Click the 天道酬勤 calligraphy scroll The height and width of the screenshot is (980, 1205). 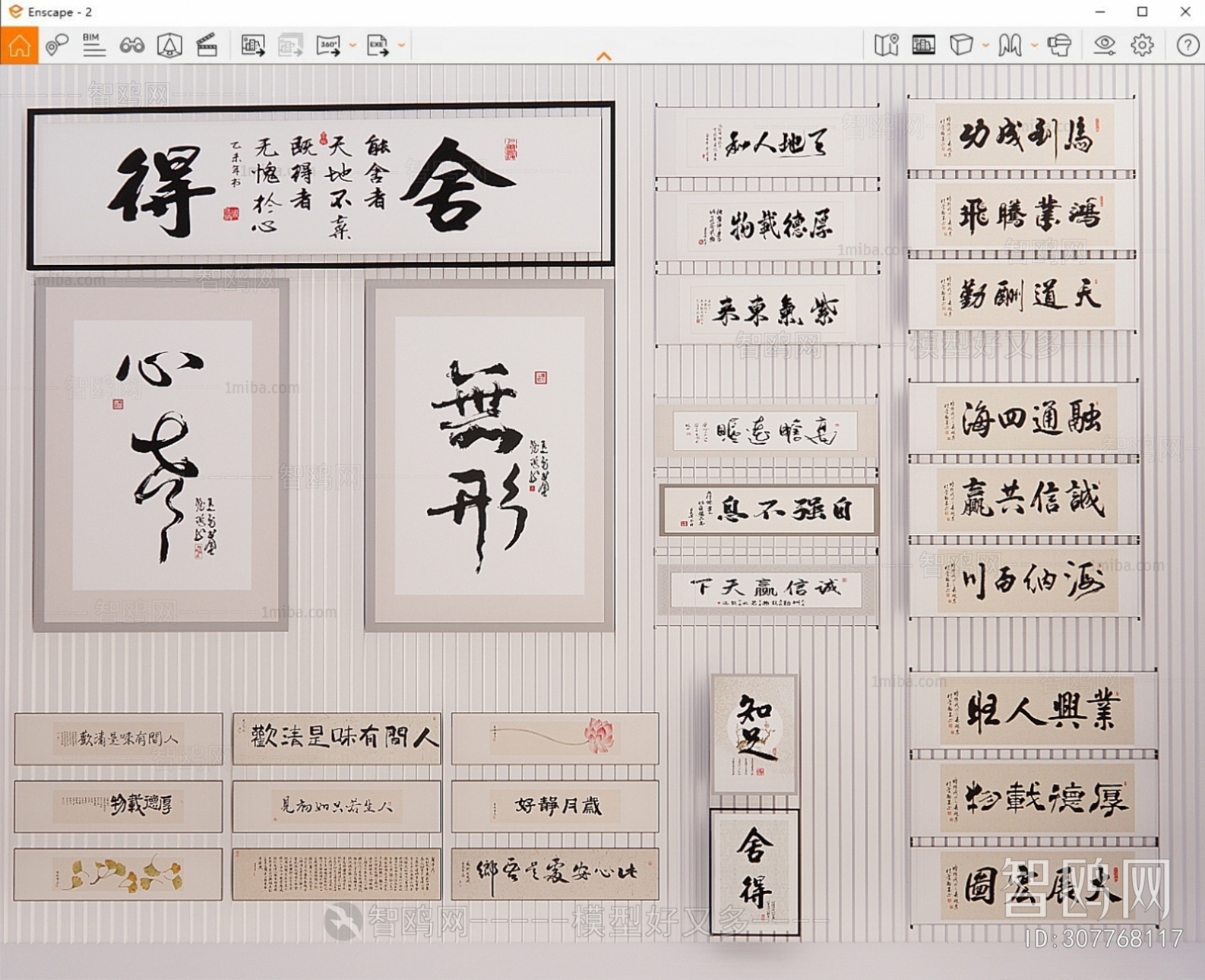tap(1022, 296)
